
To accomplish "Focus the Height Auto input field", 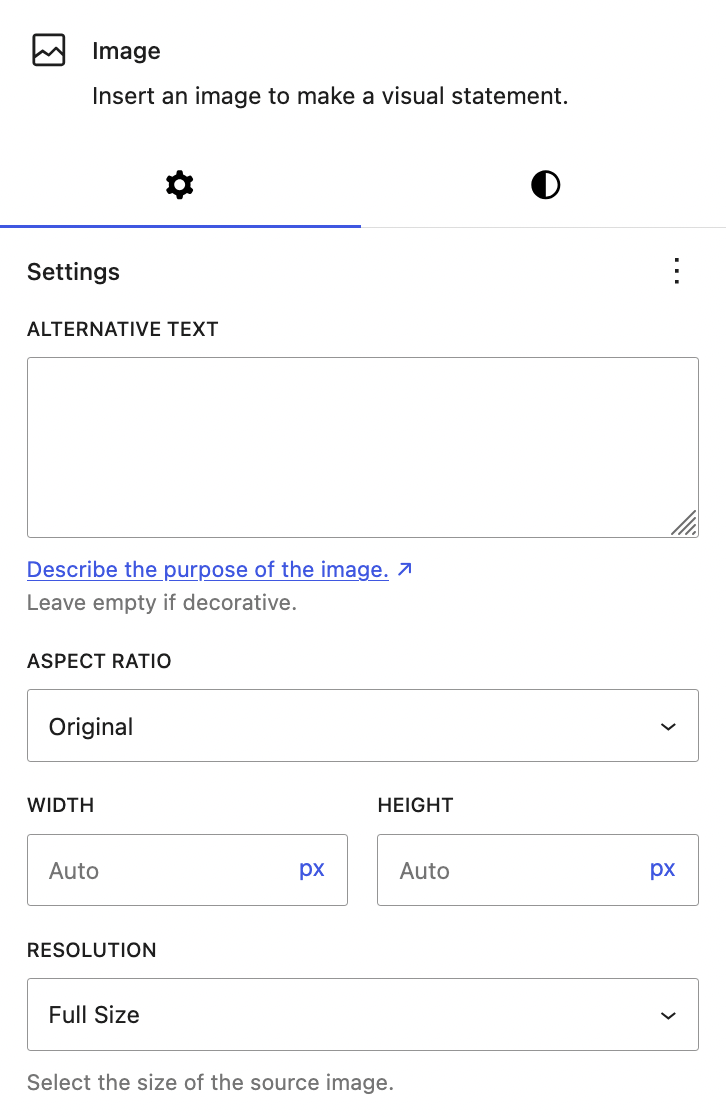I will 510,870.
